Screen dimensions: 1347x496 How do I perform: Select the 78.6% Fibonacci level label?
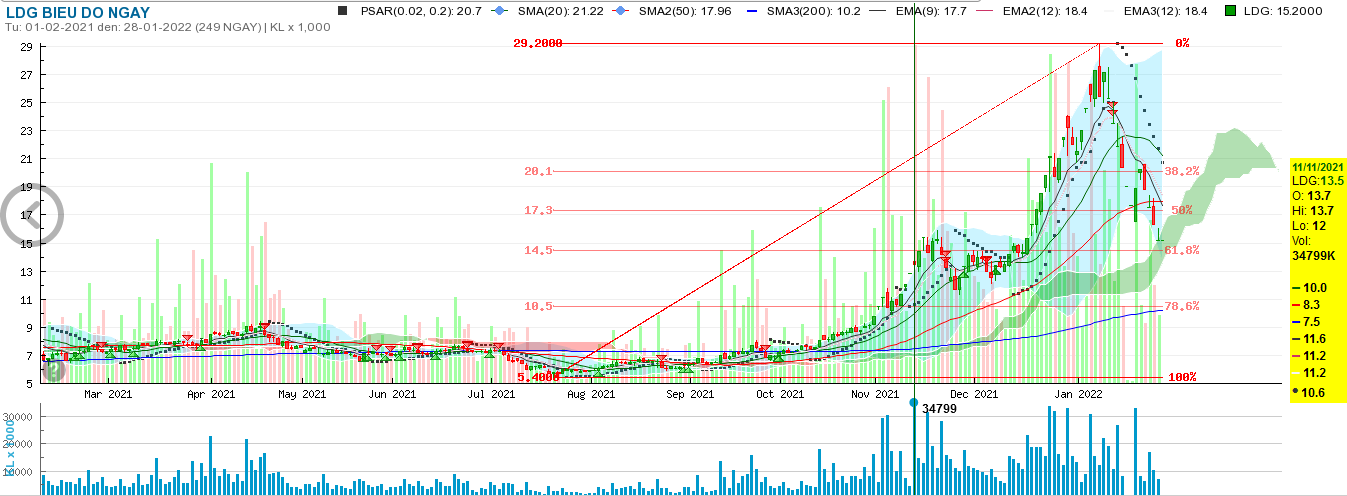coord(1183,306)
